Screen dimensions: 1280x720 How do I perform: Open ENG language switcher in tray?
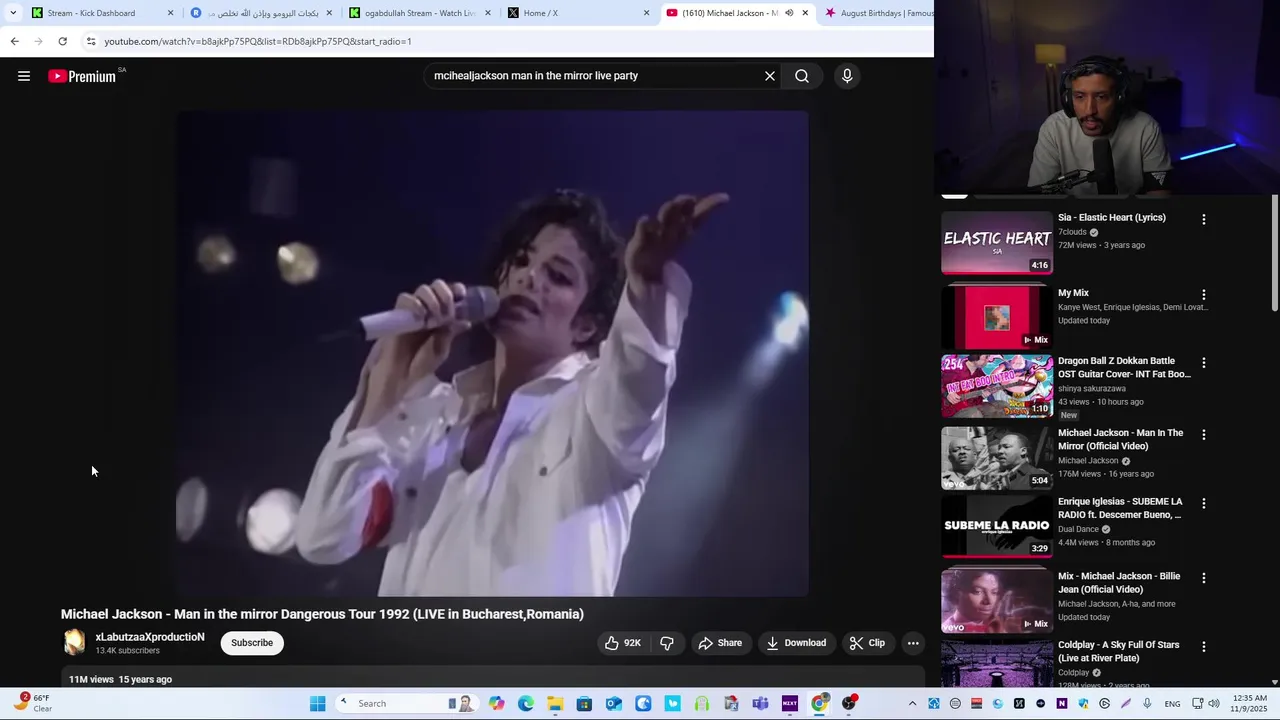(1172, 704)
